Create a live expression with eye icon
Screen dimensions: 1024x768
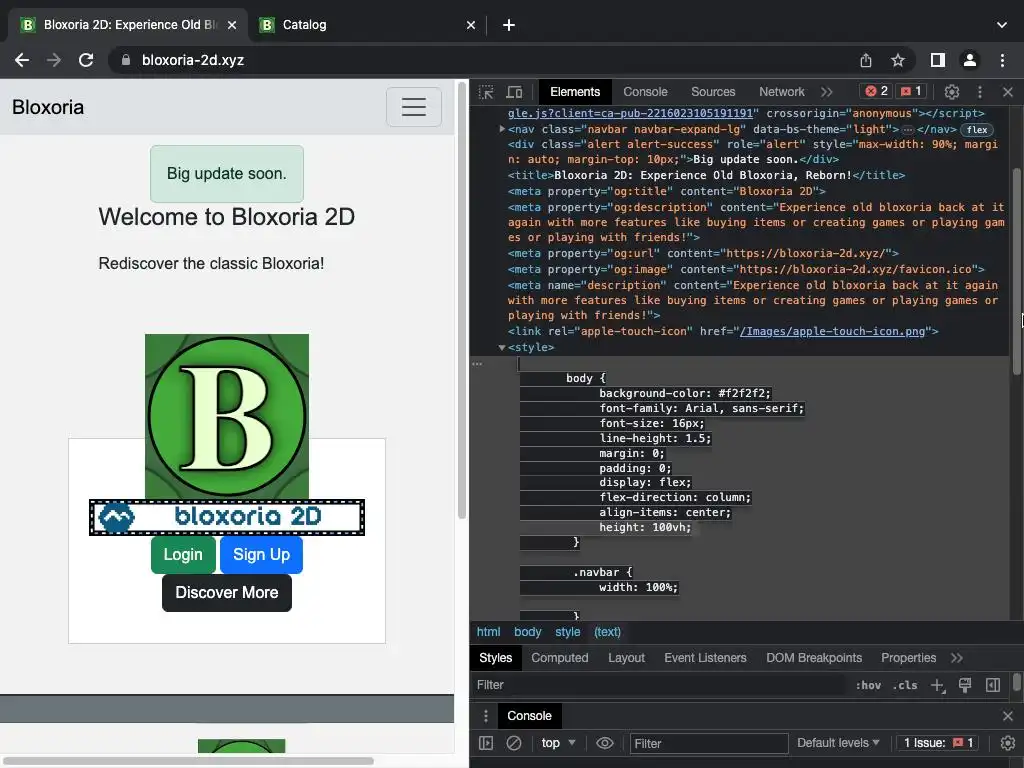point(605,743)
